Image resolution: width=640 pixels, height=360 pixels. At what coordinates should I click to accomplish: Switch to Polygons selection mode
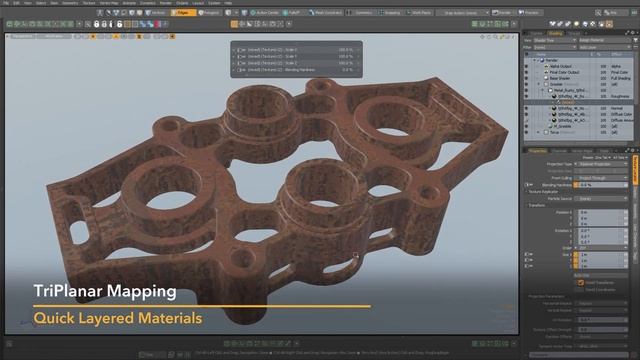coord(209,13)
